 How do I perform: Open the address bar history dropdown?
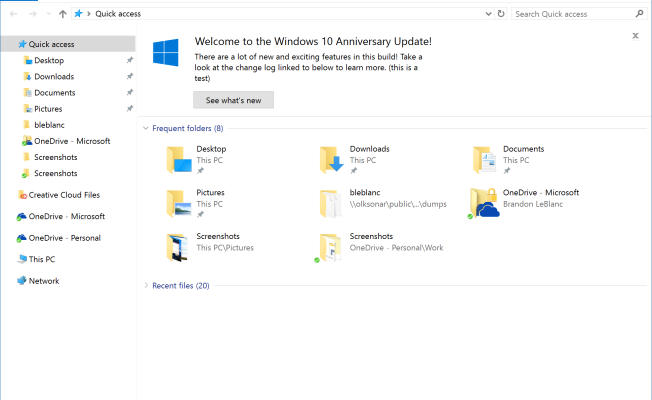pyautogui.click(x=488, y=14)
